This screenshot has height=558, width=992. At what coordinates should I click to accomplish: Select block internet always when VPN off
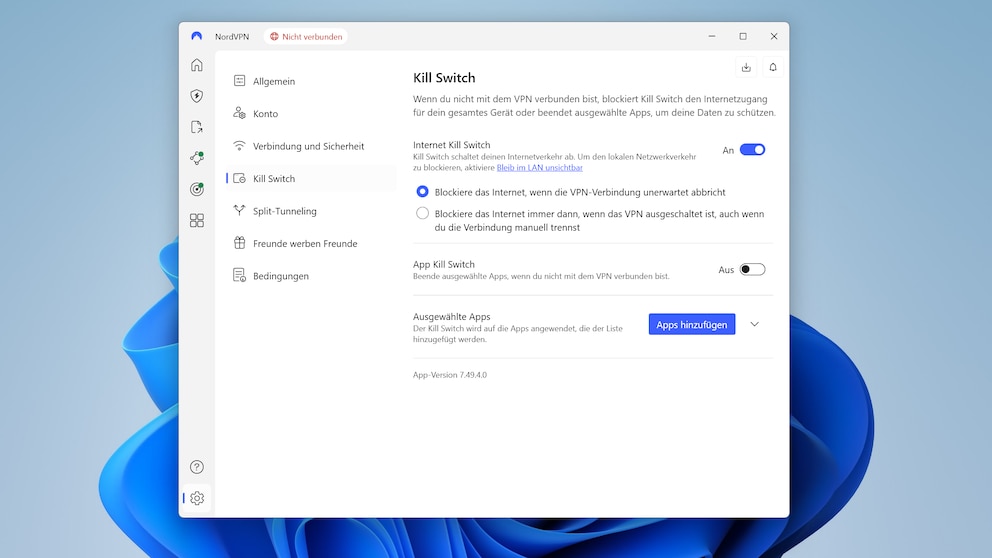[422, 213]
